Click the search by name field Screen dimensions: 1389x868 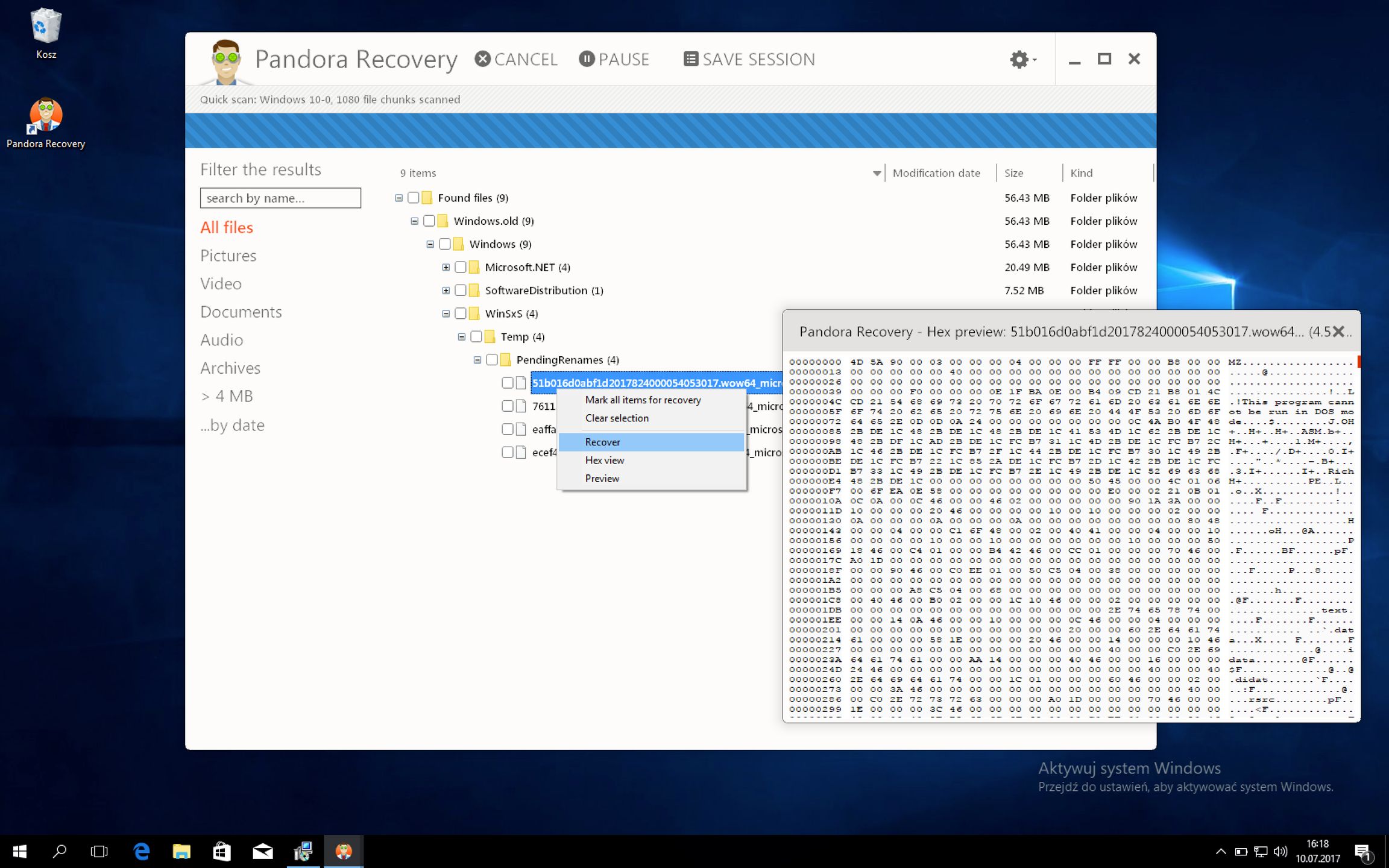click(x=280, y=198)
